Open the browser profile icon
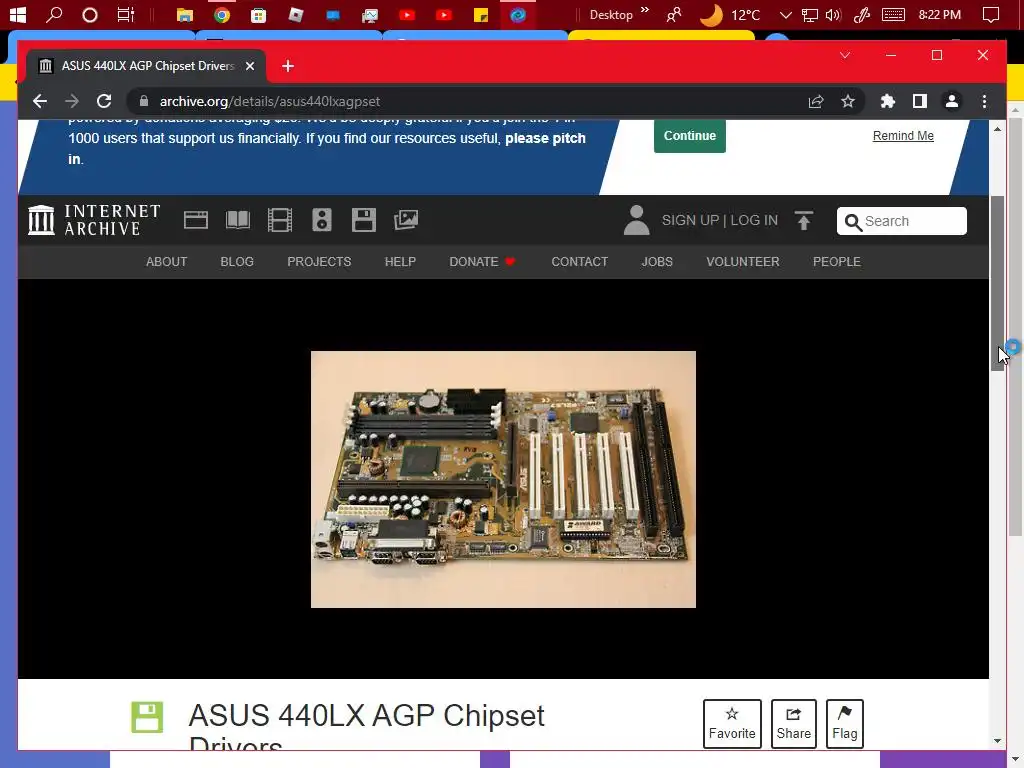Screen dimensions: 1024x768 tap(952, 101)
